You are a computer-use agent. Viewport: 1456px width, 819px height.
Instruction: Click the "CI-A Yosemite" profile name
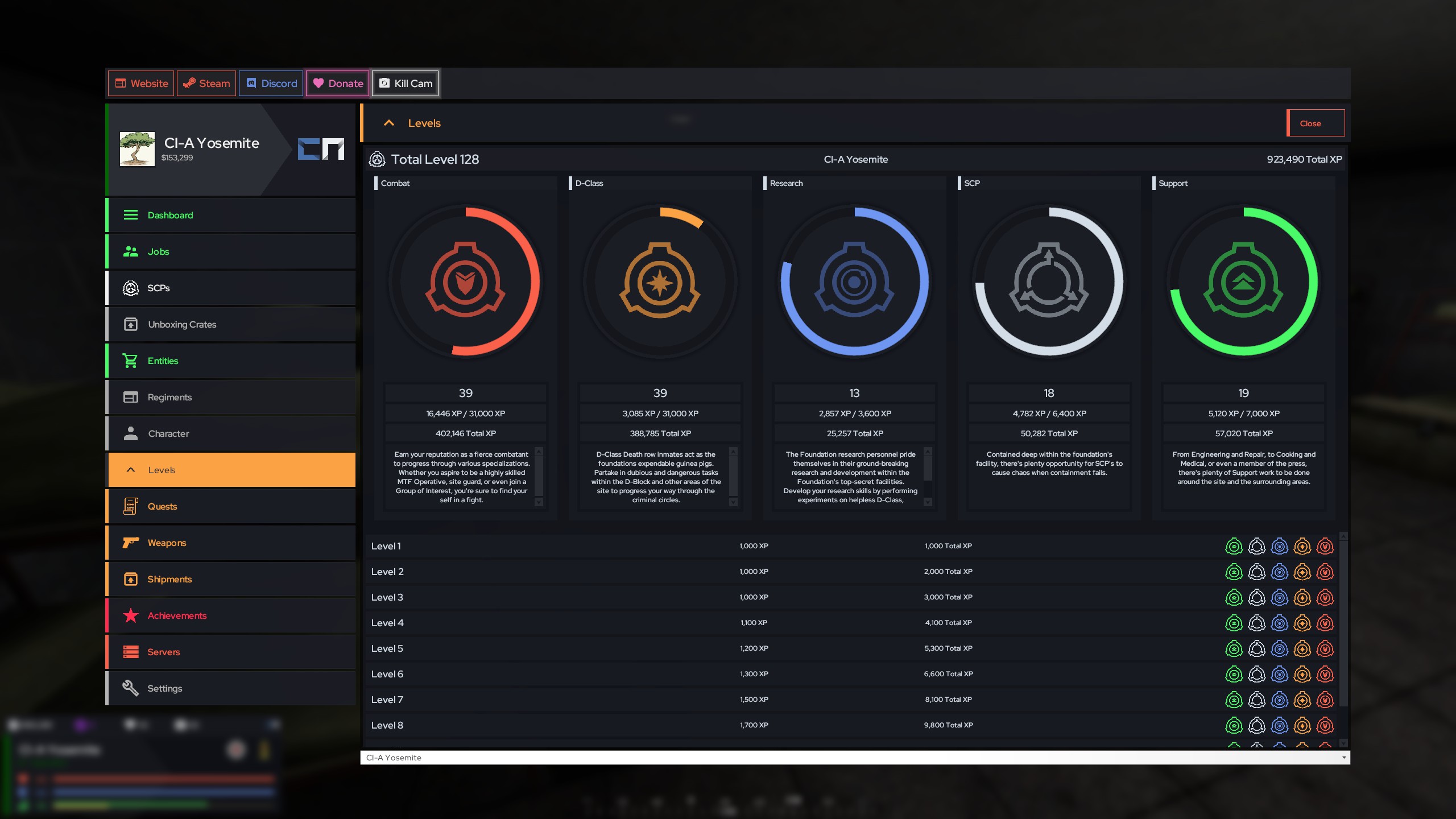tap(212, 143)
